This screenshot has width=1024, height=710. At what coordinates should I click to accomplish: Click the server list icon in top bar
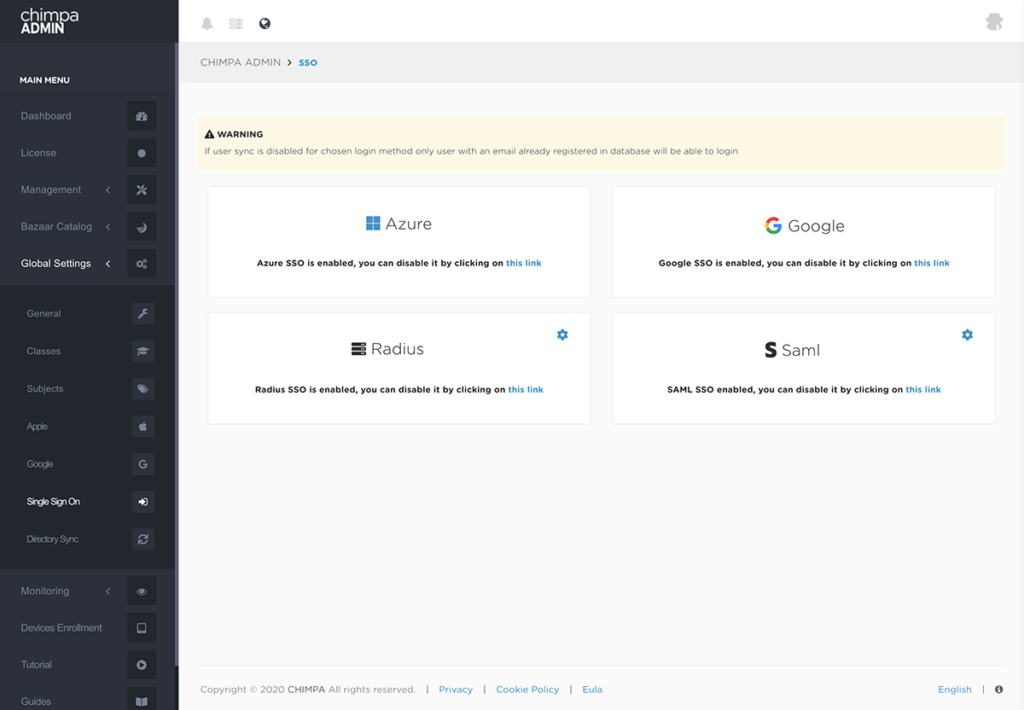[x=236, y=24]
